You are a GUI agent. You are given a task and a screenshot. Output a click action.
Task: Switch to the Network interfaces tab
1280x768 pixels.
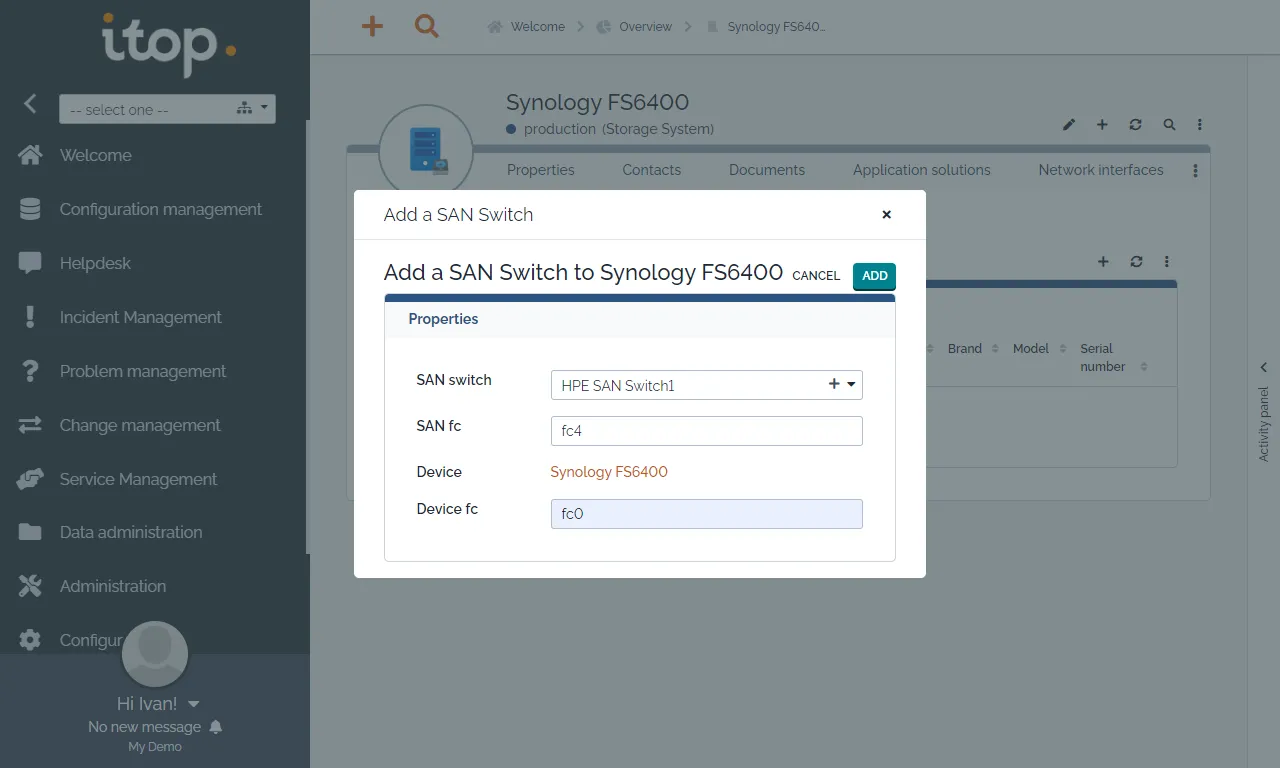pyautogui.click(x=1101, y=170)
